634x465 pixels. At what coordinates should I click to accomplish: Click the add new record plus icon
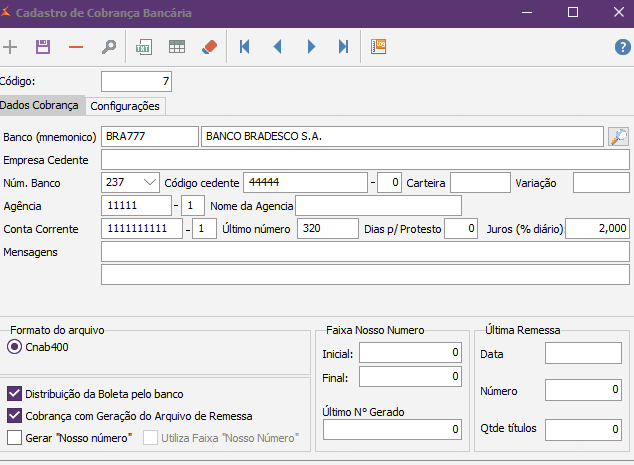(11, 47)
